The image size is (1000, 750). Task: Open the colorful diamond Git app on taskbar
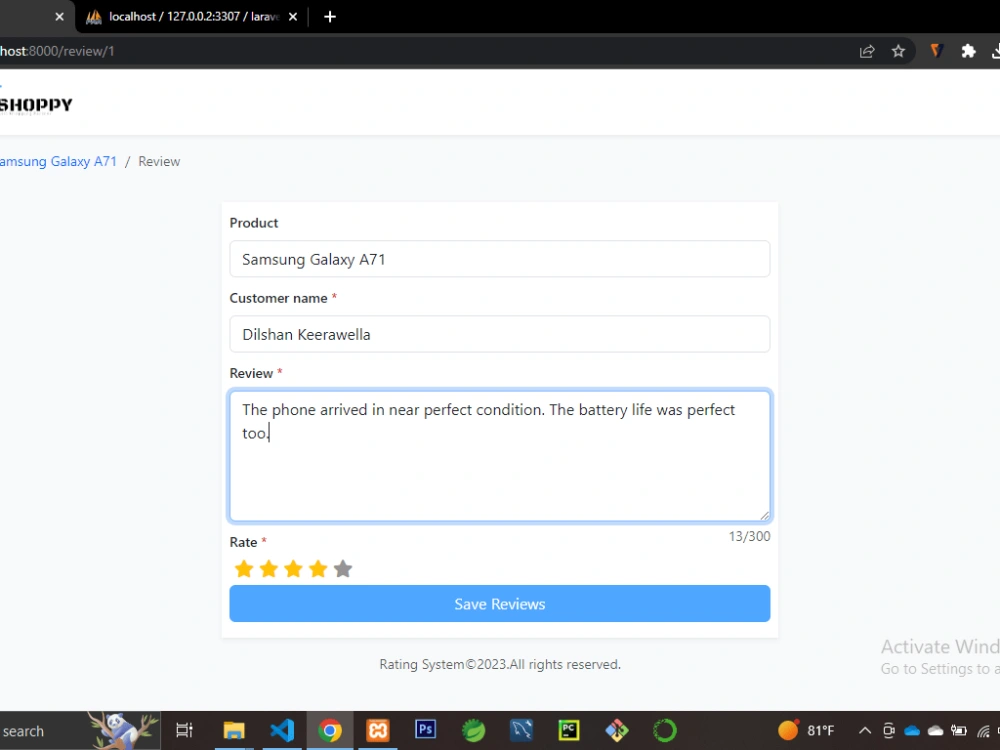pyautogui.click(x=617, y=730)
